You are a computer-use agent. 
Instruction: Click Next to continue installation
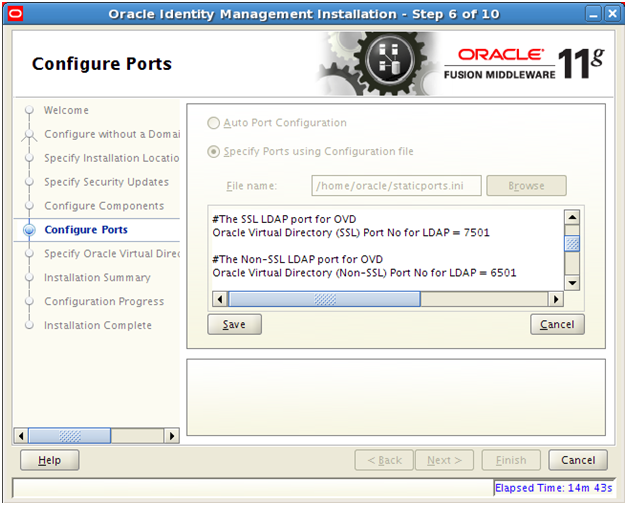tap(444, 460)
